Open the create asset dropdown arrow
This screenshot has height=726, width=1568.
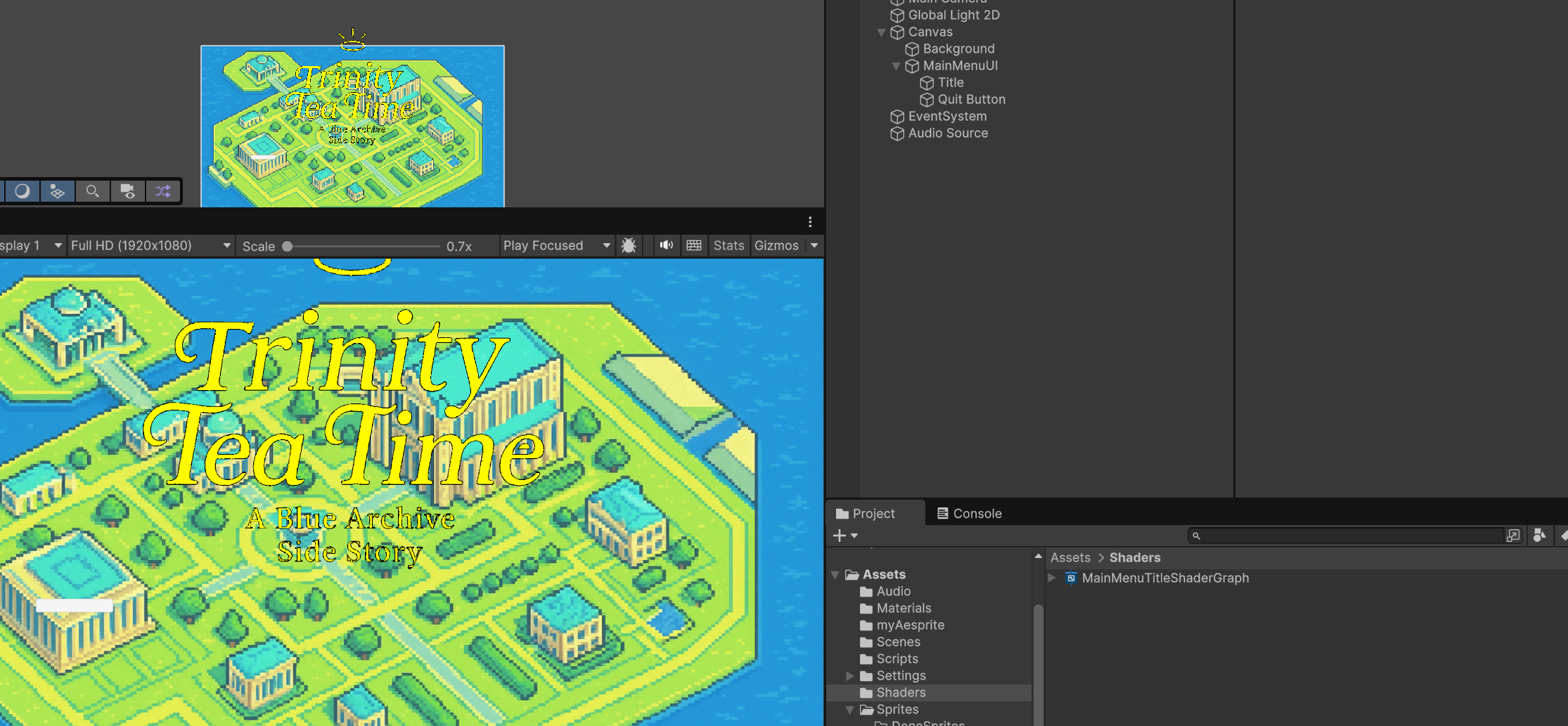click(854, 536)
